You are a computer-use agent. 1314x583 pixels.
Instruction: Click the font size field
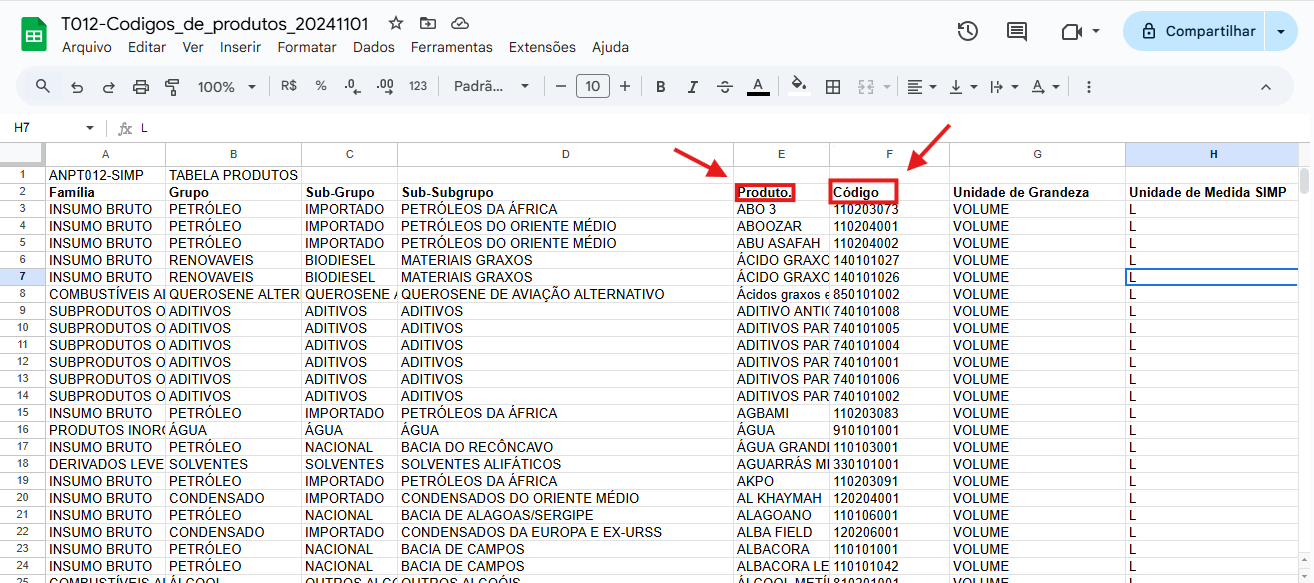pyautogui.click(x=593, y=87)
